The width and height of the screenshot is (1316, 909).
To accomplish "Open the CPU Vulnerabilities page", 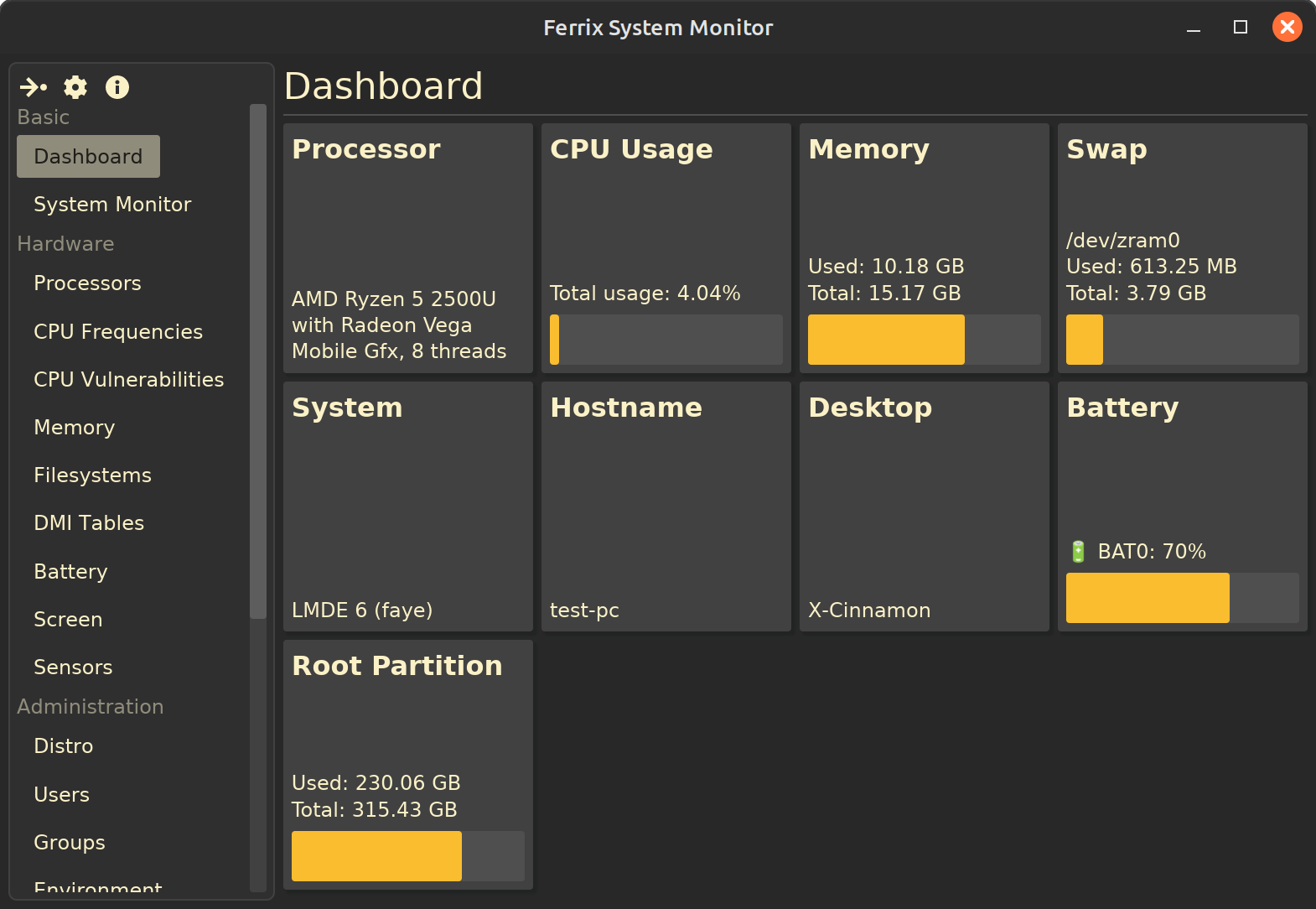I will click(x=128, y=380).
